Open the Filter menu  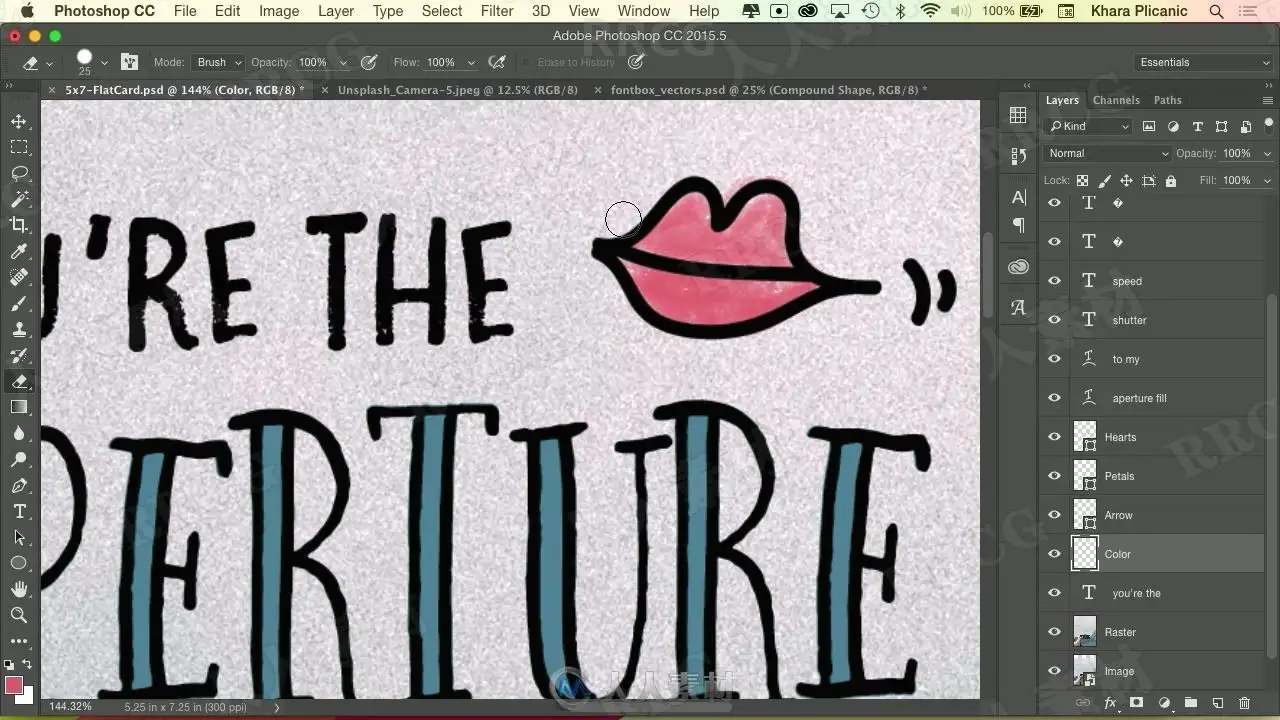click(x=497, y=11)
